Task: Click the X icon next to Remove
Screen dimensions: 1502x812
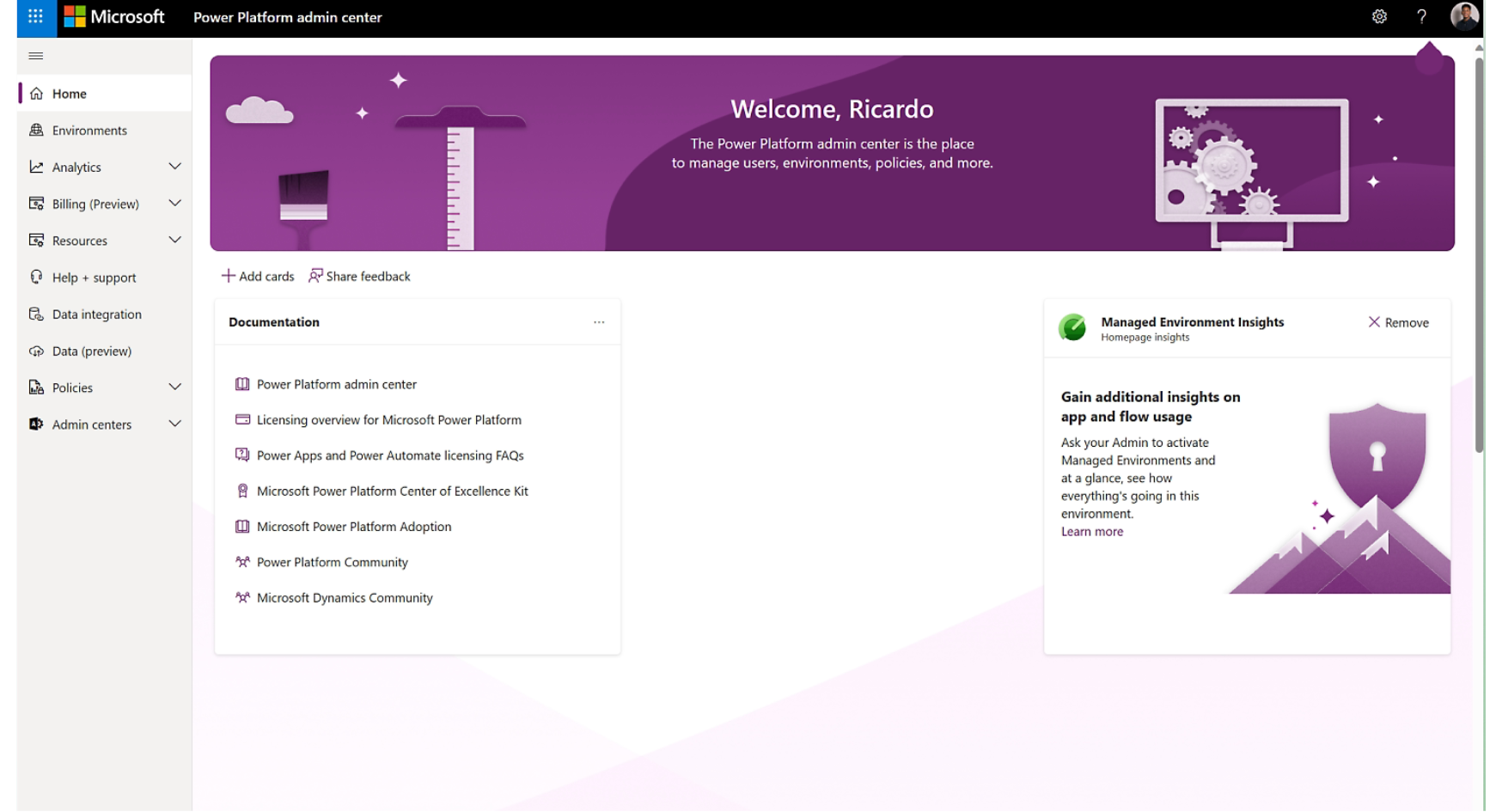Action: (1374, 322)
